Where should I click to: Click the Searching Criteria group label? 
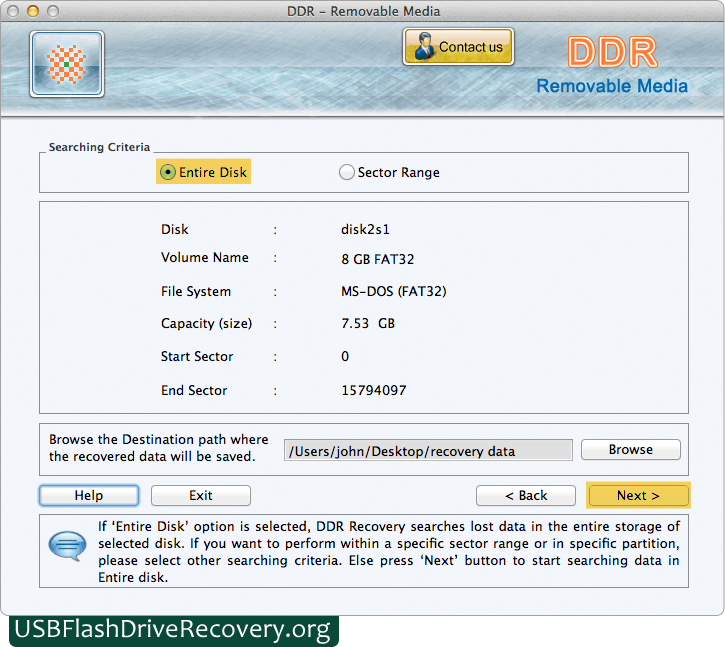99,147
